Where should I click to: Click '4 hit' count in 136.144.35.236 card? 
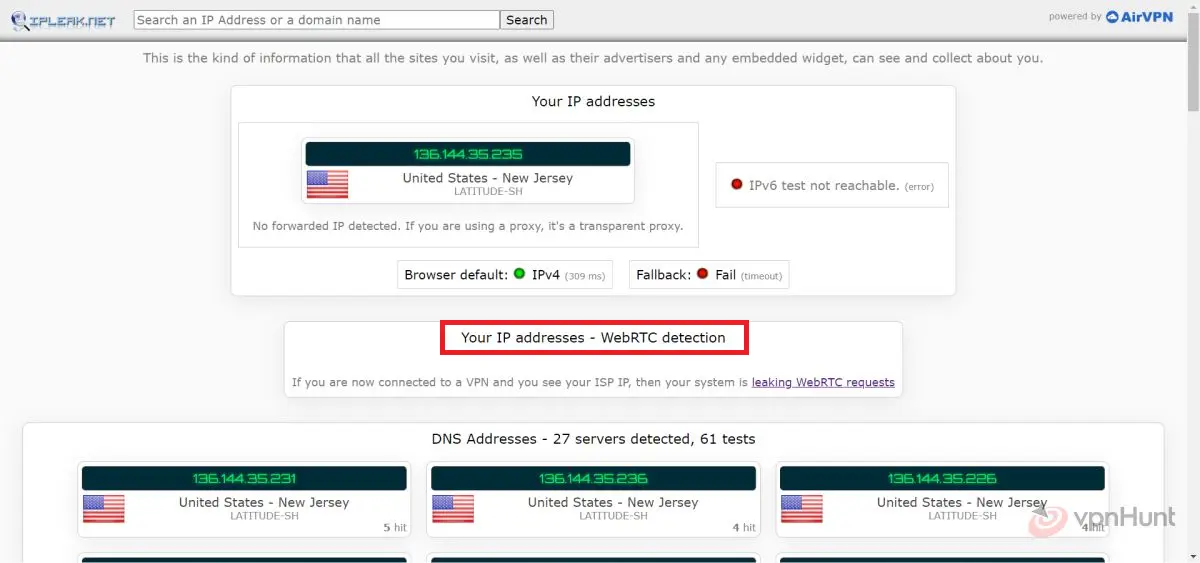(x=744, y=527)
